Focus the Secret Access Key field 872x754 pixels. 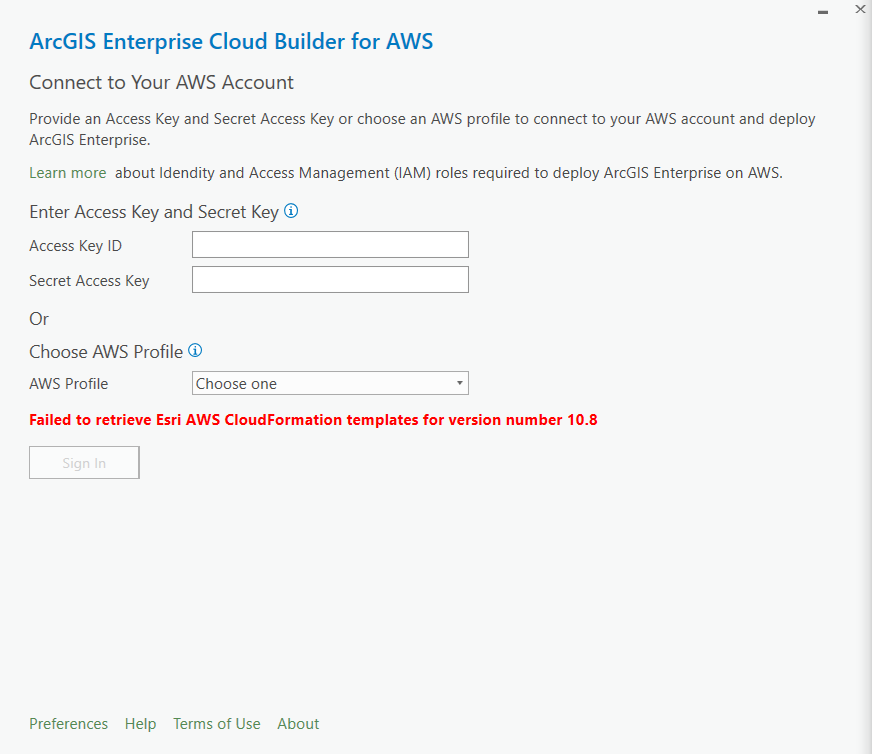pos(330,280)
